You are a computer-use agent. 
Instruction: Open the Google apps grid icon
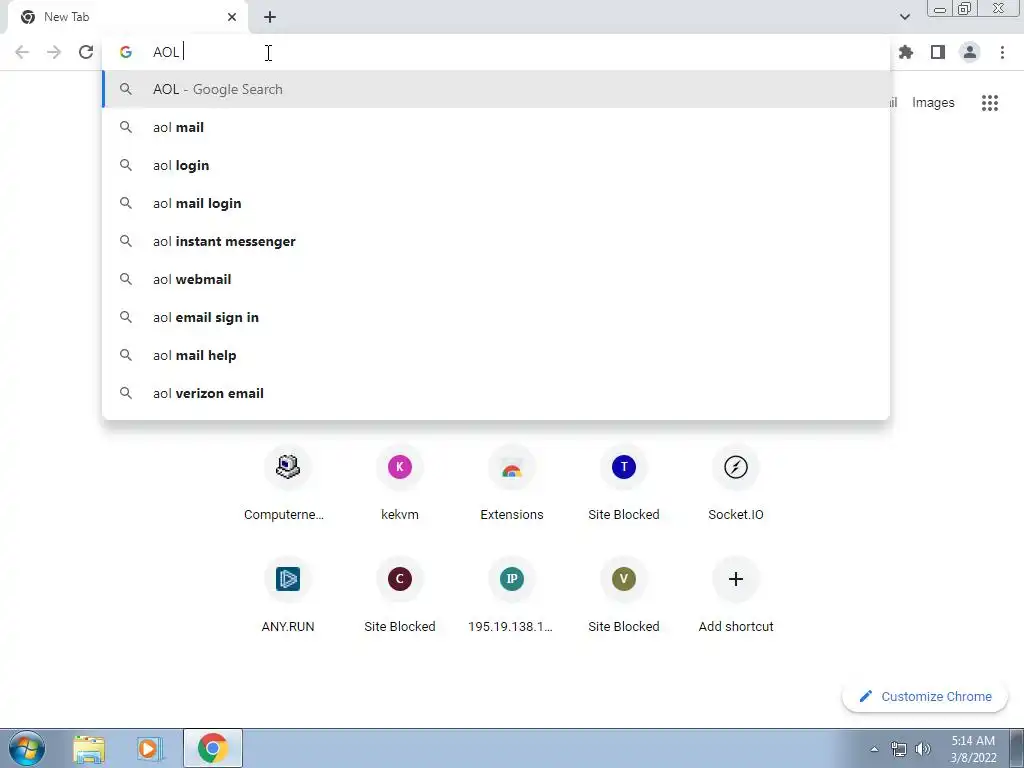pos(989,103)
